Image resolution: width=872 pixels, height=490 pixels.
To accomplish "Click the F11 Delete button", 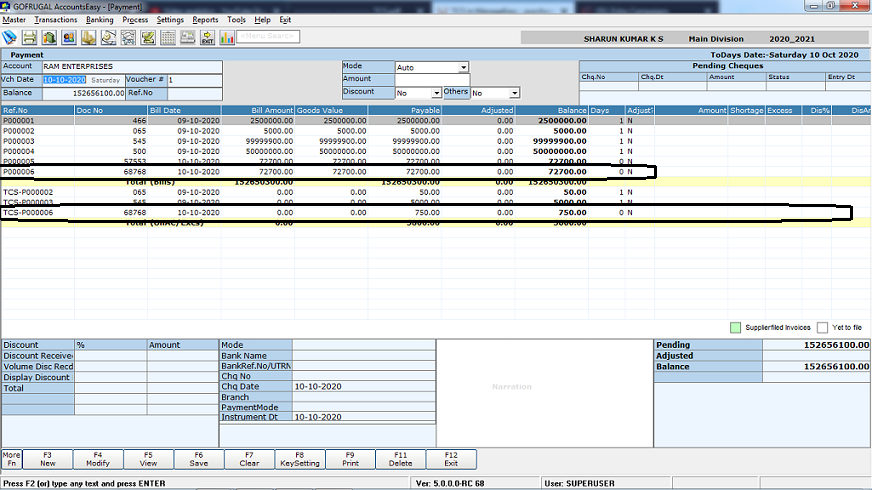I will click(401, 459).
